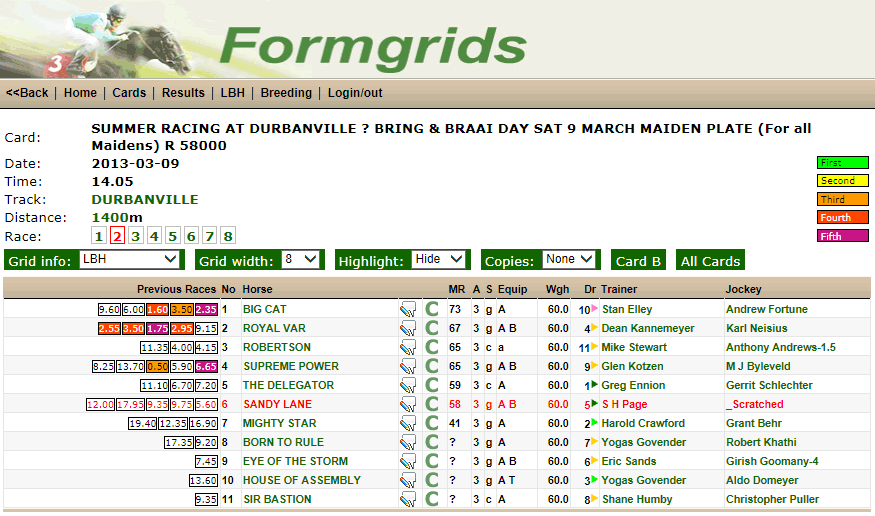This screenshot has height=516, width=875.
Task: Open the Login/out menu item
Action: pyautogui.click(x=355, y=93)
